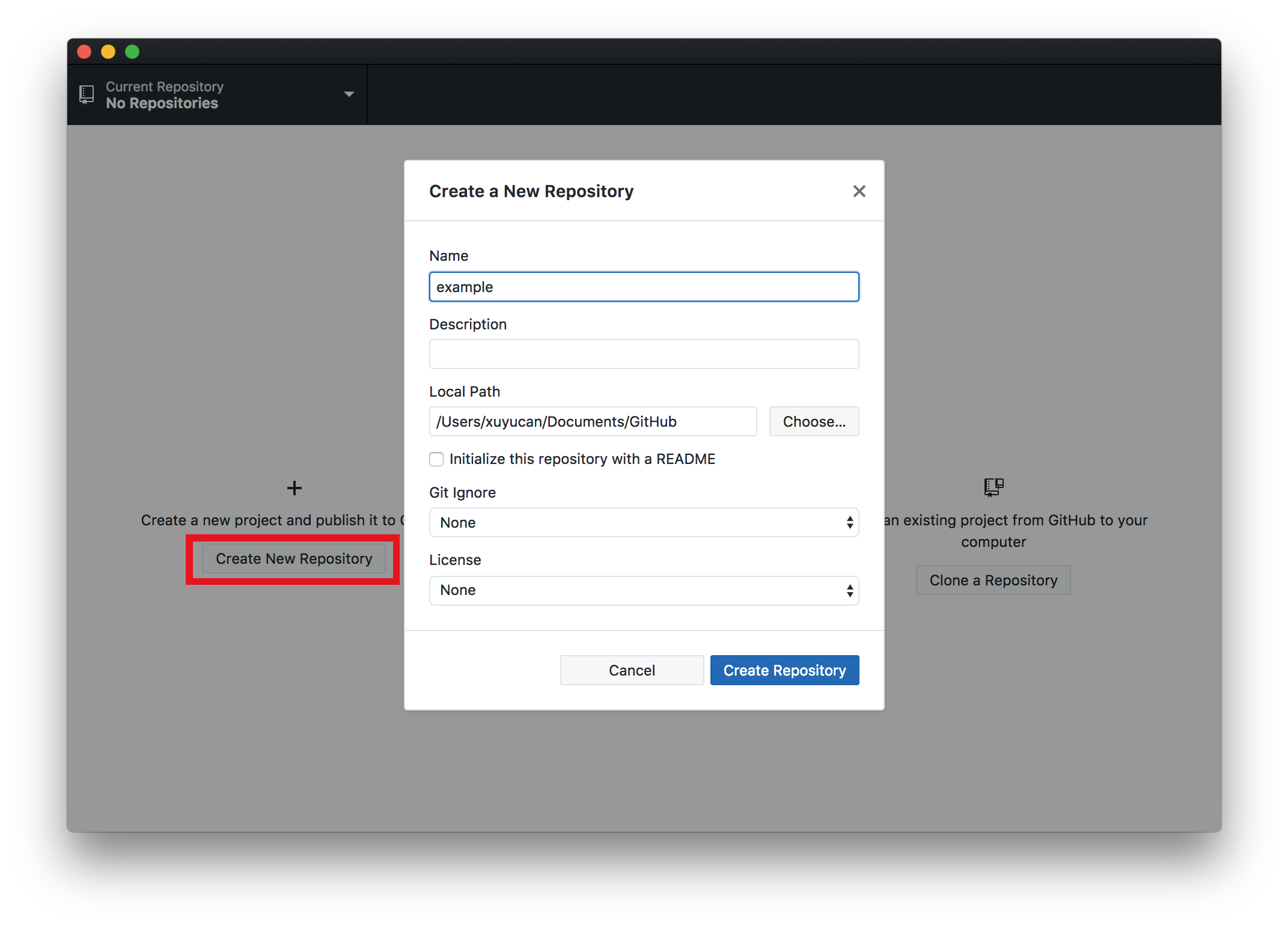Click the clone repository computer icon
The image size is (1288, 928).
993,487
